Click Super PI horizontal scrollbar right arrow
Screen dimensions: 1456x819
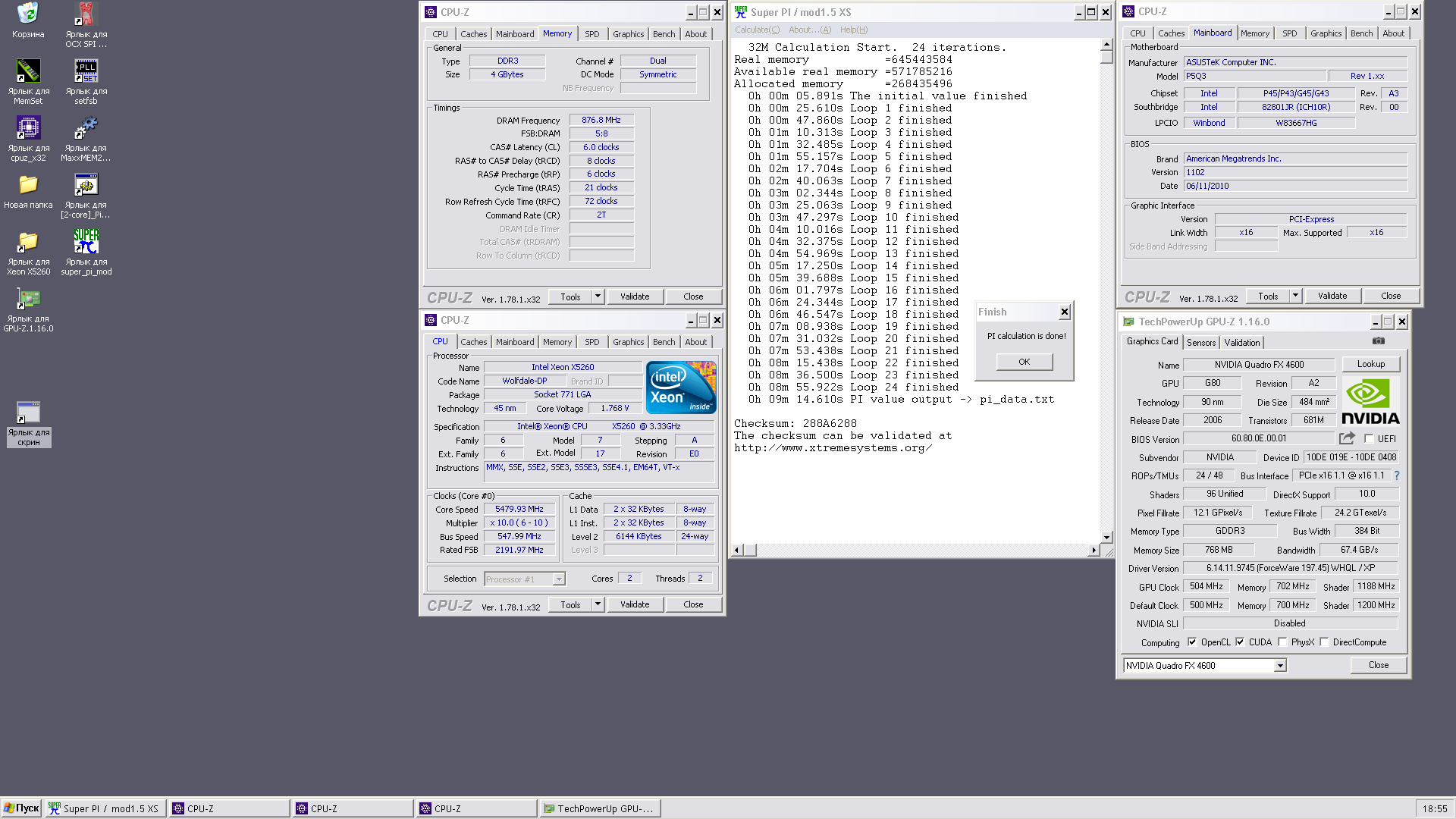[1094, 550]
